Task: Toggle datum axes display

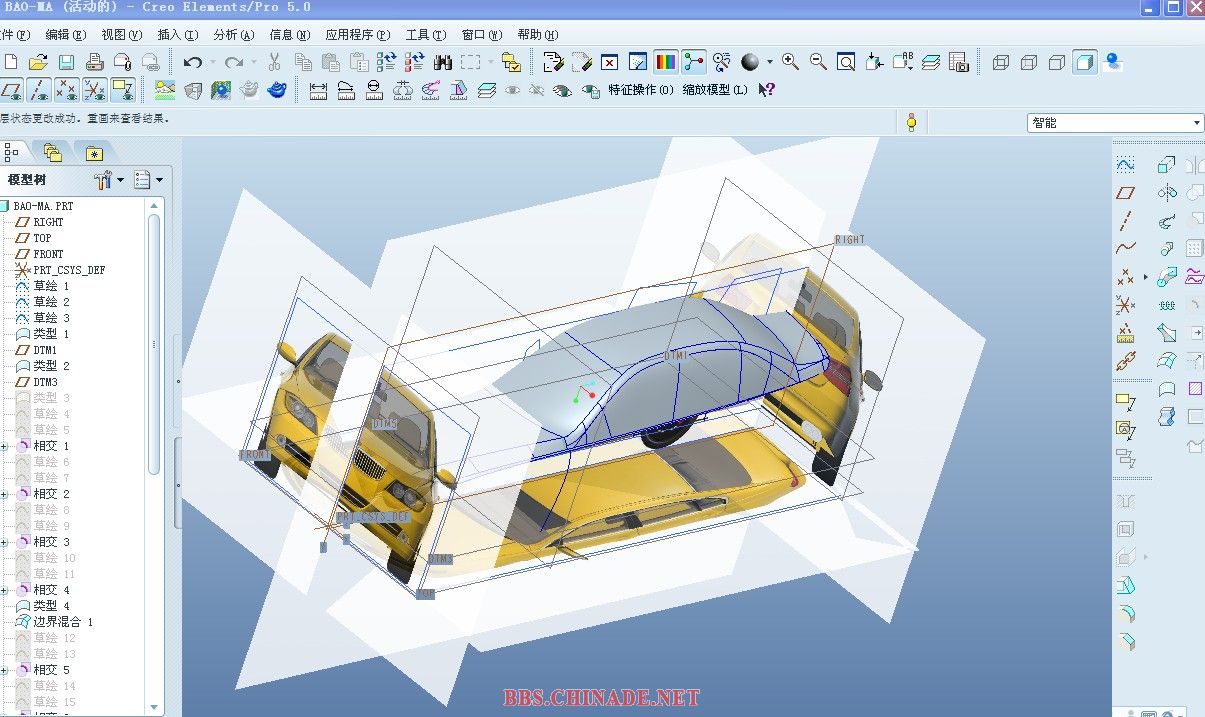Action: pos(39,90)
